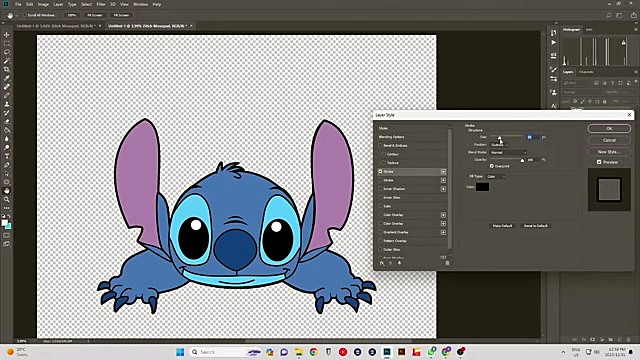The image size is (640, 360).
Task: Click Reset to Default button
Action: tap(536, 226)
